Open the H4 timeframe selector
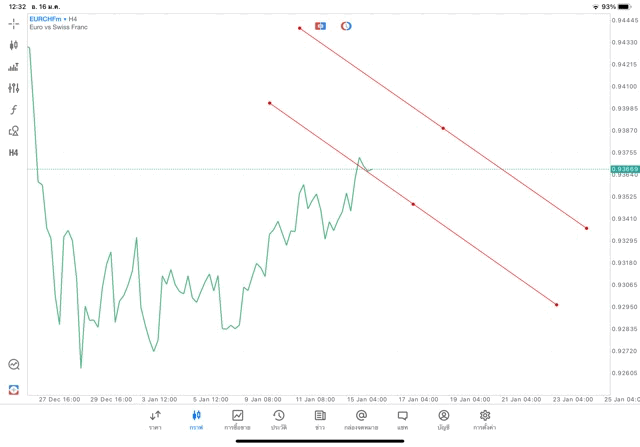 point(14,152)
